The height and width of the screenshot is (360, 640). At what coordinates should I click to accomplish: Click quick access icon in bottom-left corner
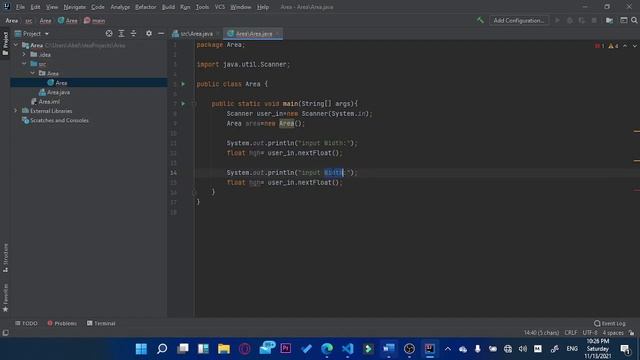[x=5, y=333]
